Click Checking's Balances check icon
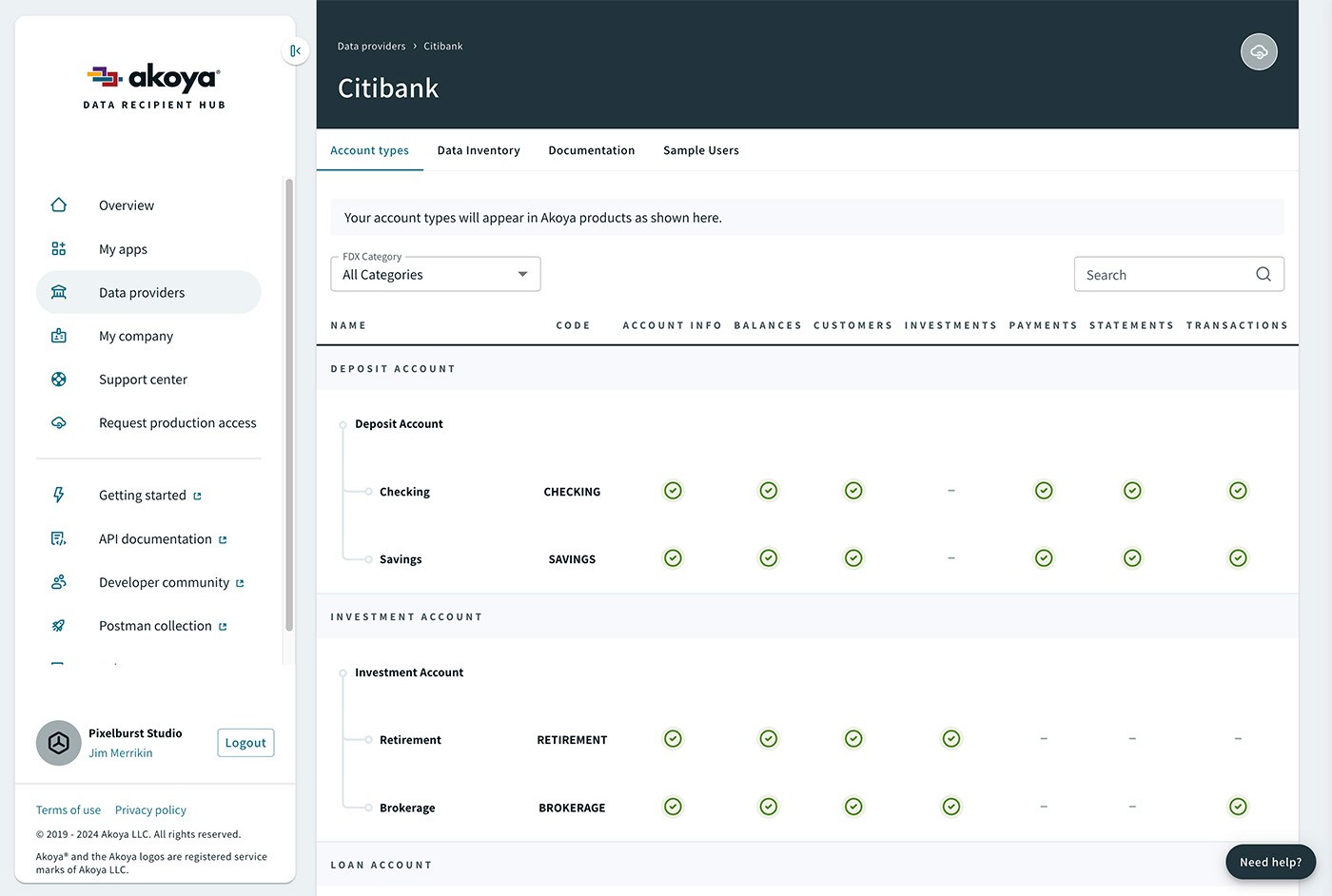Image resolution: width=1332 pixels, height=896 pixels. [x=769, y=491]
